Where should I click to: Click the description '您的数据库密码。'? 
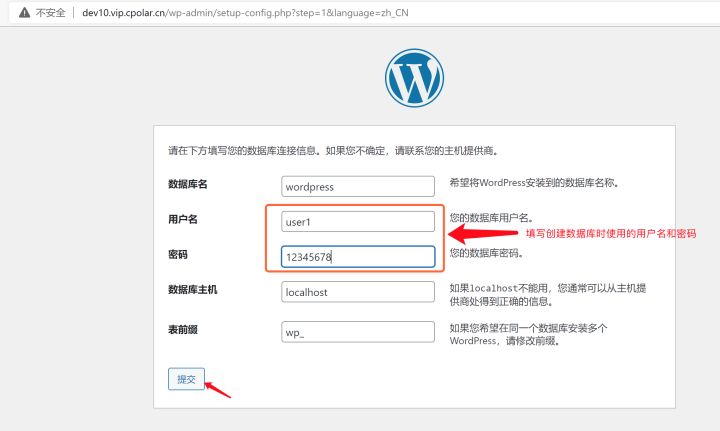487,253
